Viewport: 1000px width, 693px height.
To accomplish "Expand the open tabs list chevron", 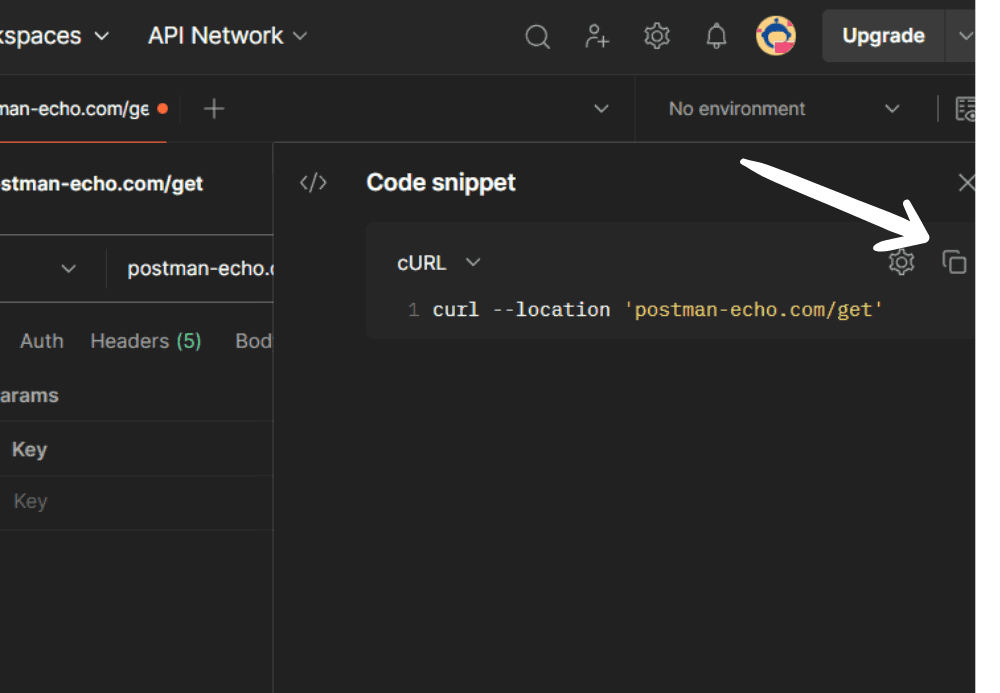I will pos(601,108).
